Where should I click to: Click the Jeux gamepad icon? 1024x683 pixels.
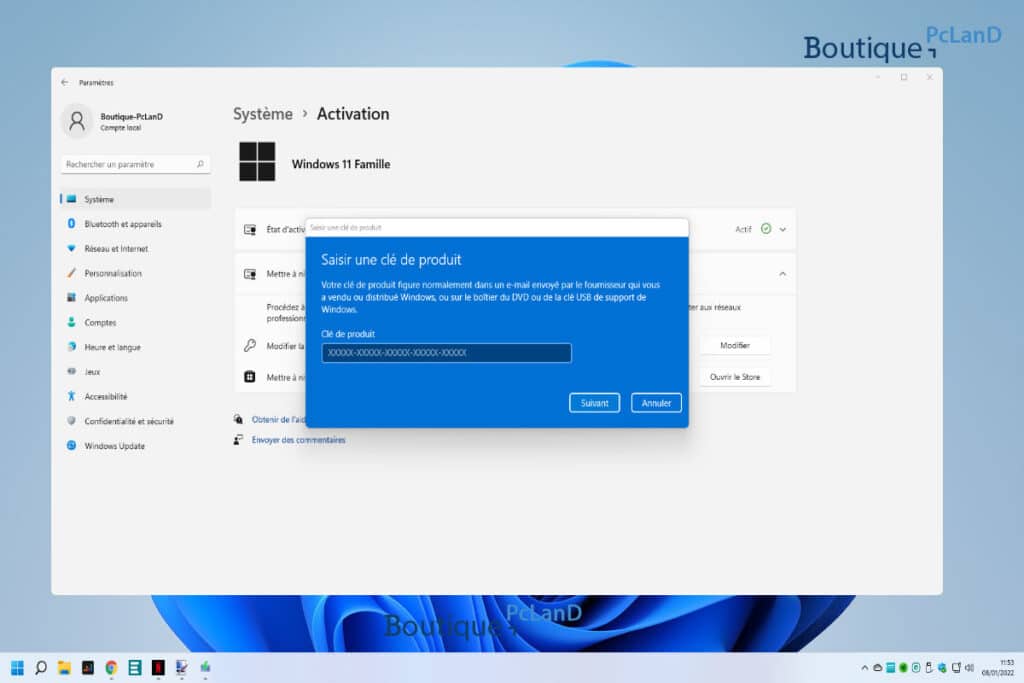coord(71,371)
